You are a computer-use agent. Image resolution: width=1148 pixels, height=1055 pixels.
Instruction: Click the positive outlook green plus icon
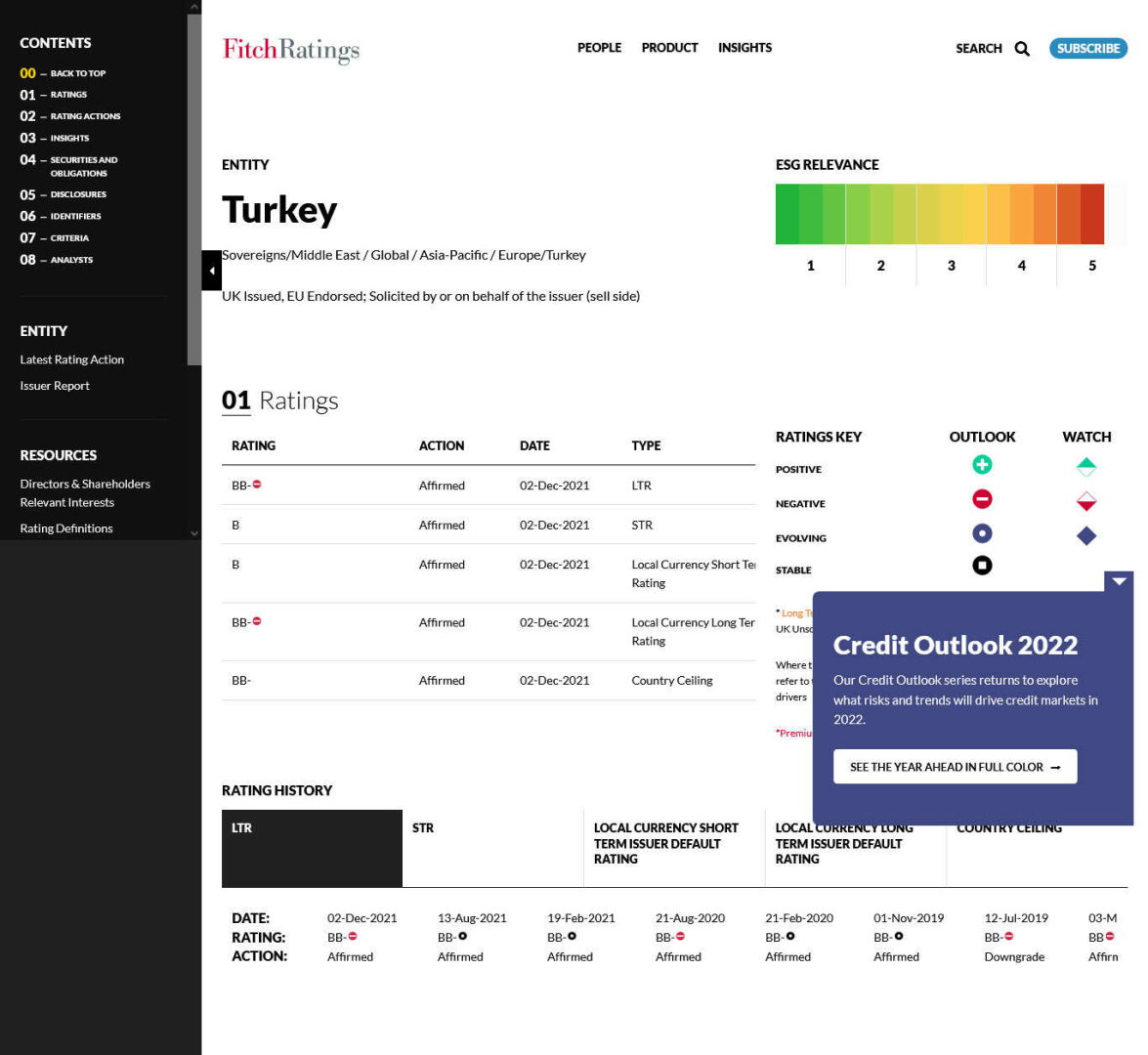click(982, 465)
